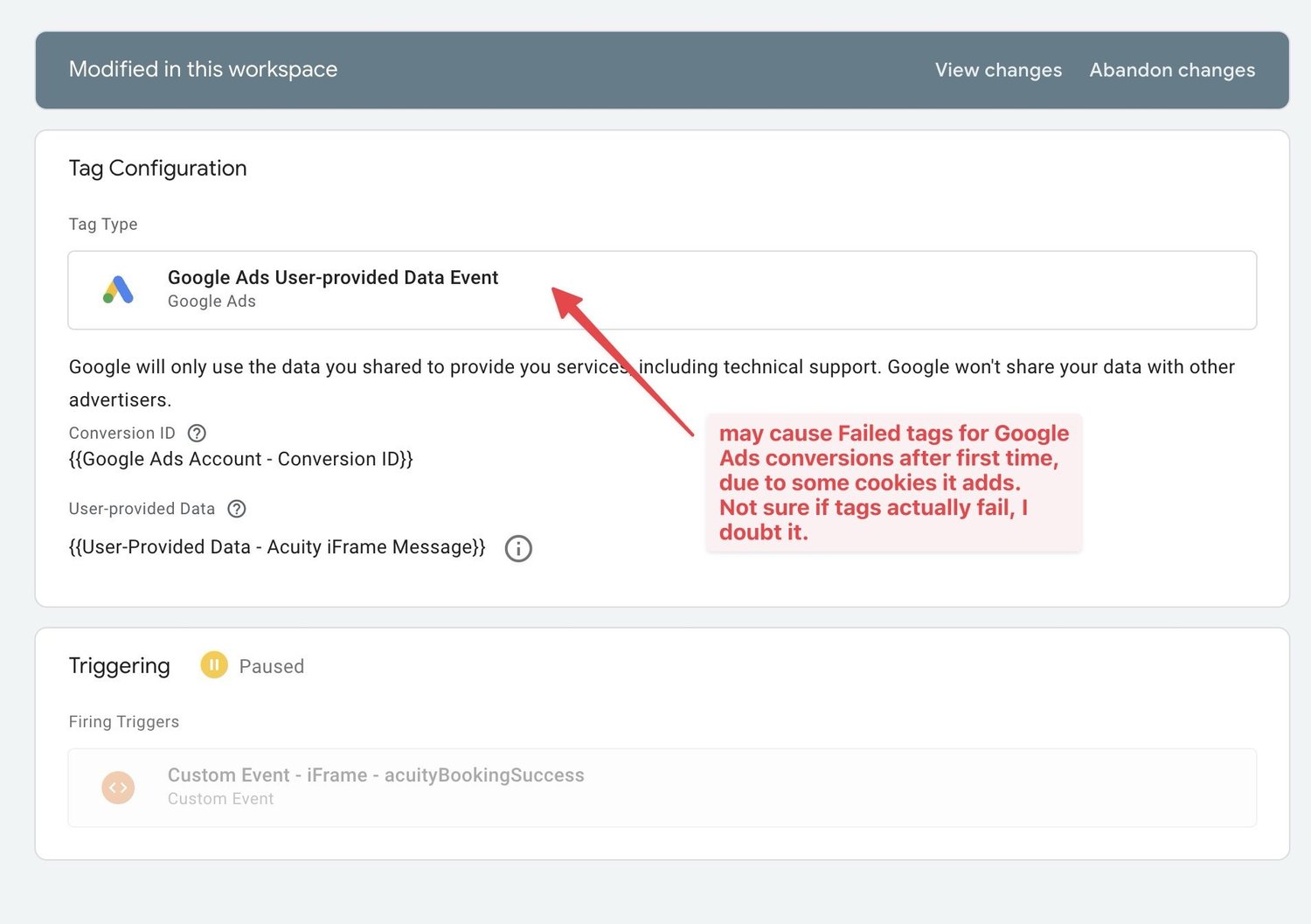The width and height of the screenshot is (1311, 924).
Task: Click the Google data sharing disclaimer paragraph
Action: click(652, 383)
